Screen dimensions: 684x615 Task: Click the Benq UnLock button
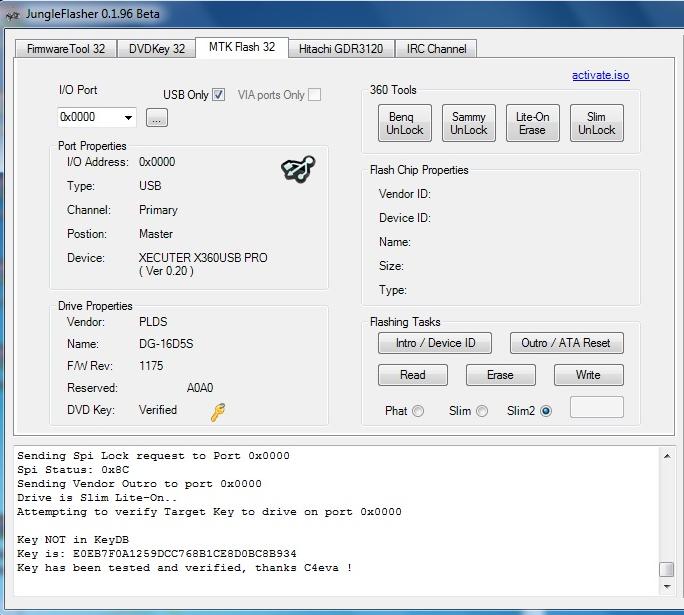(405, 123)
